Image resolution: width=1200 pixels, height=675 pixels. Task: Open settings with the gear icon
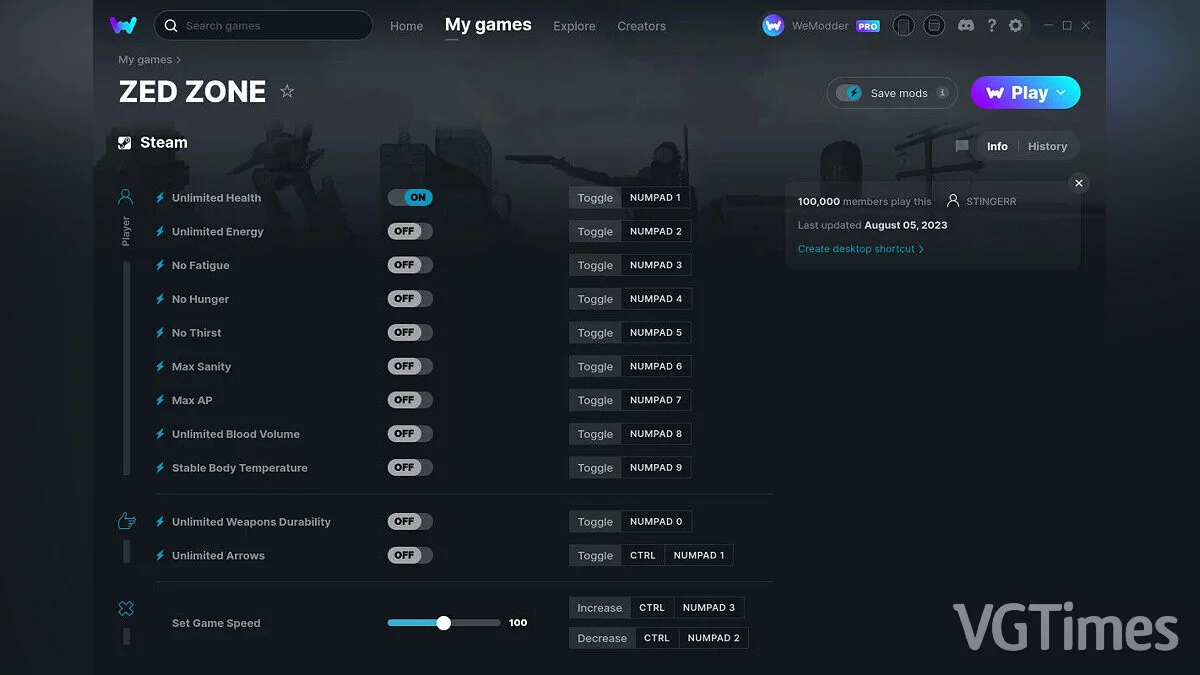pyautogui.click(x=1015, y=26)
